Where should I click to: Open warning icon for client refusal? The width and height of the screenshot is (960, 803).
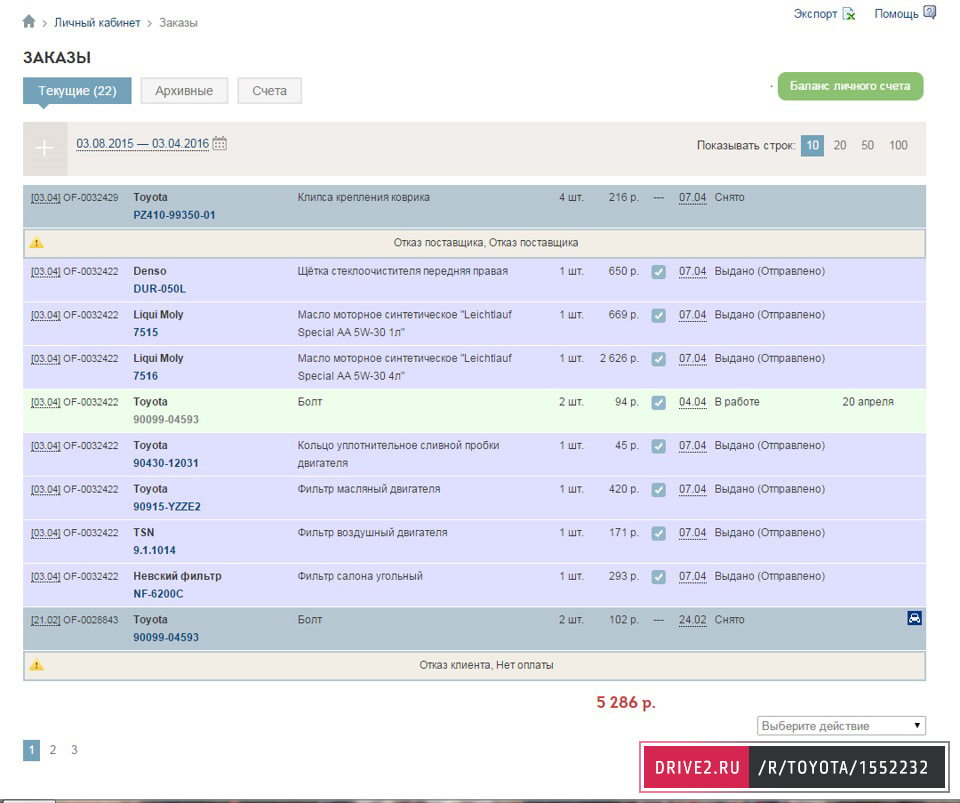click(37, 665)
